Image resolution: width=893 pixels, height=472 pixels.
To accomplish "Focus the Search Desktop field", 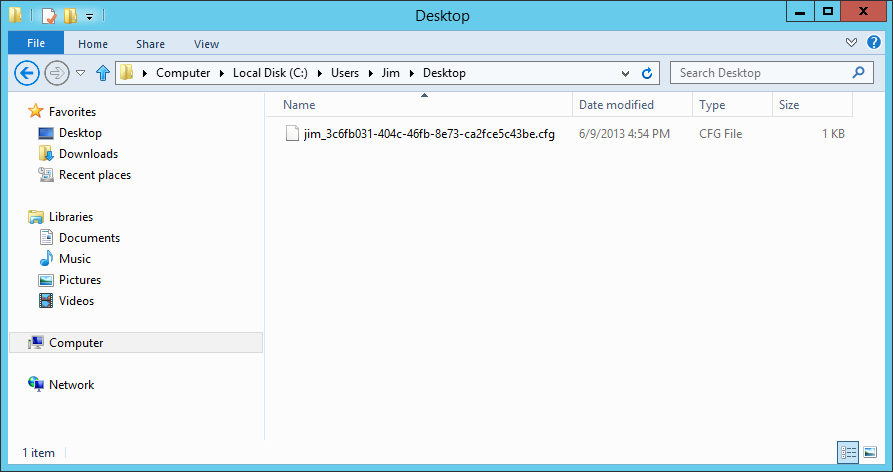I will pyautogui.click(x=772, y=73).
